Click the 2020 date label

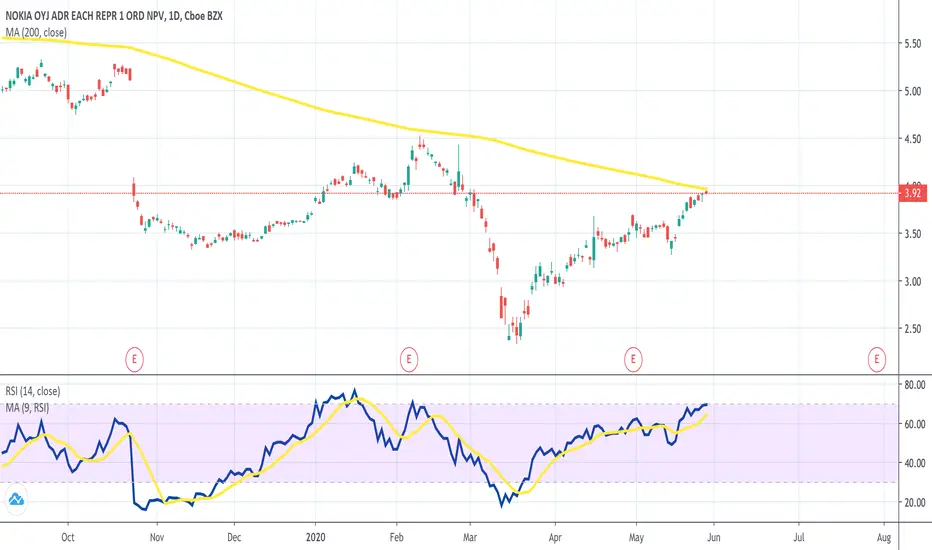[316, 537]
